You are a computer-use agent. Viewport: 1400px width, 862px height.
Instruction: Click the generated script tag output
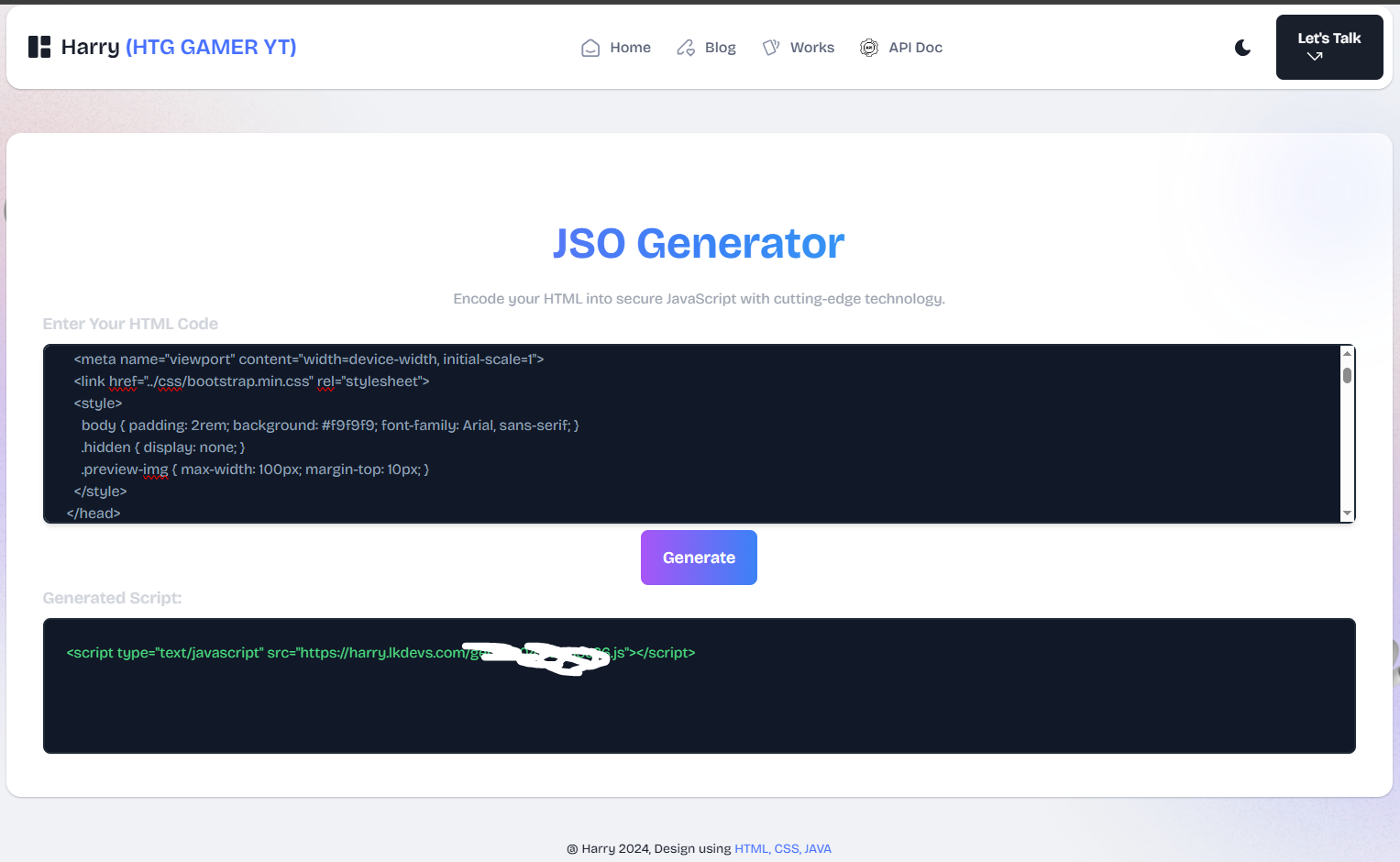(x=380, y=653)
